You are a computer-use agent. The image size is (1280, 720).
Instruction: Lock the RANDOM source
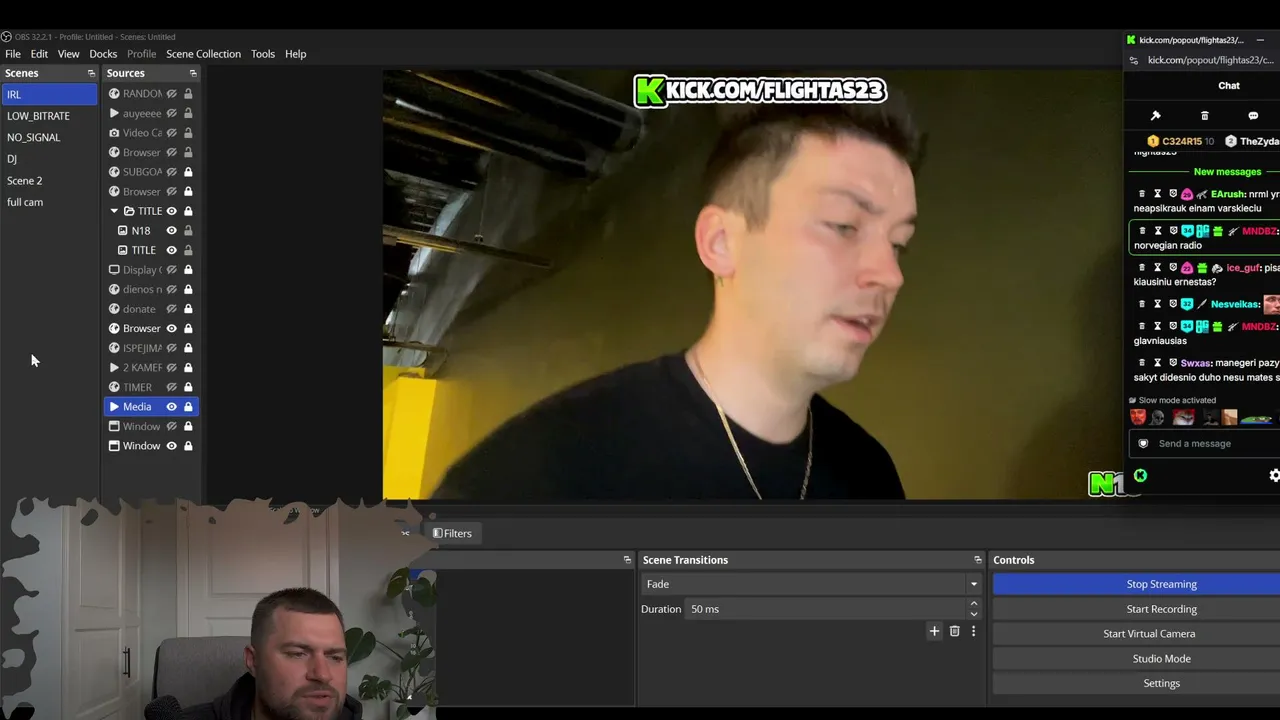pyautogui.click(x=188, y=94)
